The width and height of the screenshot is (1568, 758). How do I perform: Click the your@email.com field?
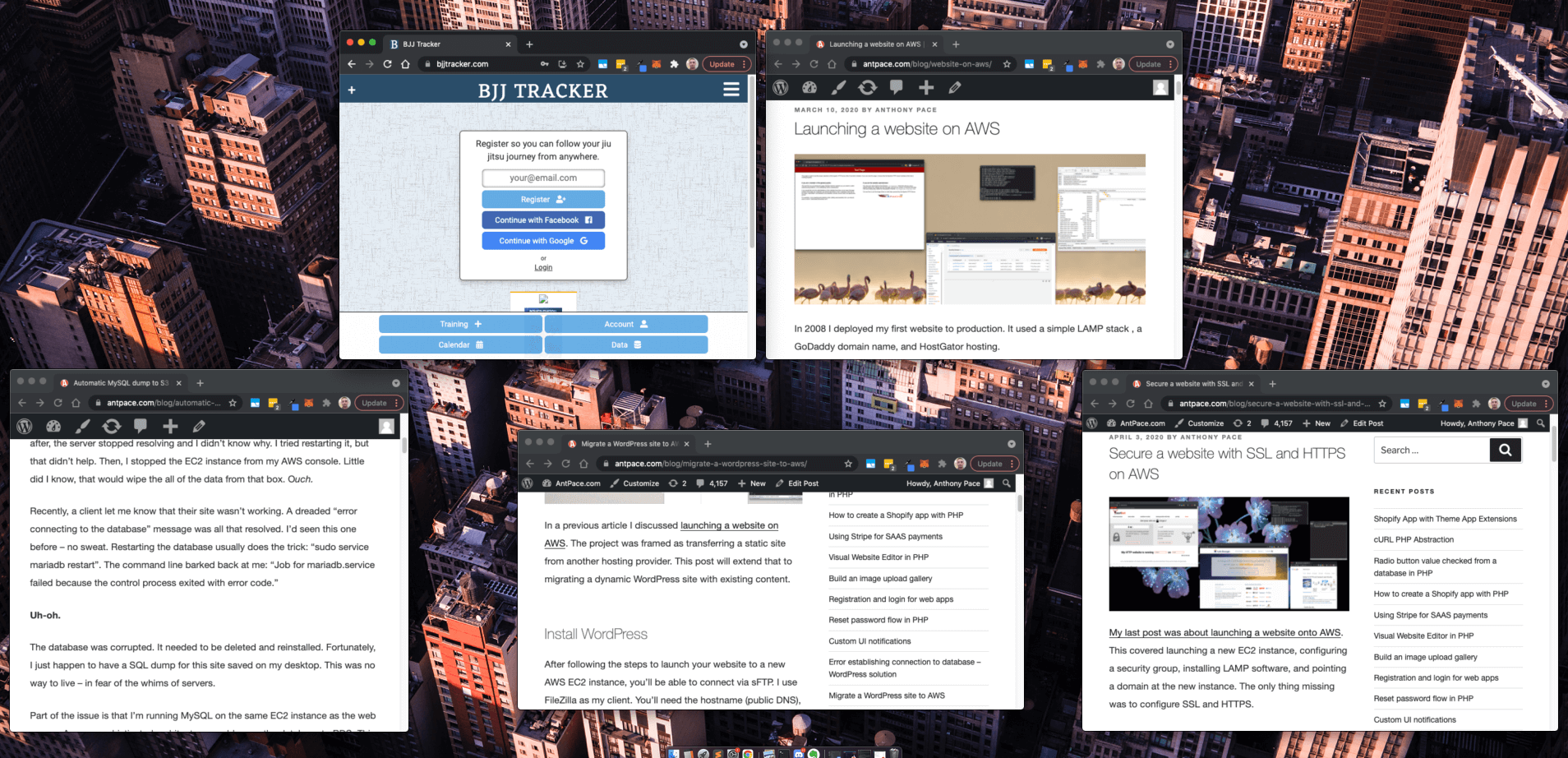pyautogui.click(x=543, y=178)
